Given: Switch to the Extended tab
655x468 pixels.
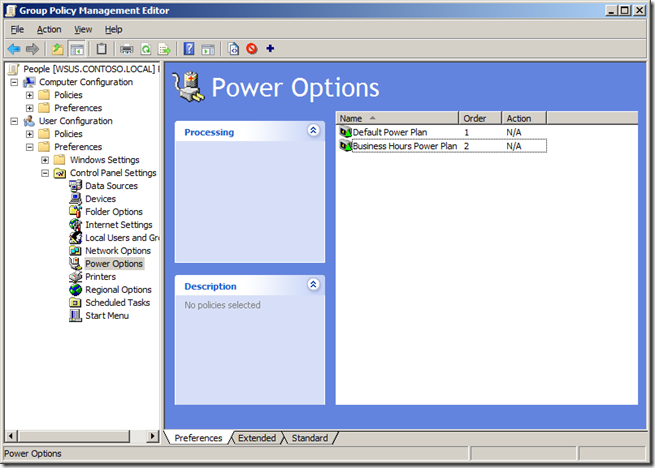Looking at the screenshot, I should (x=257, y=438).
